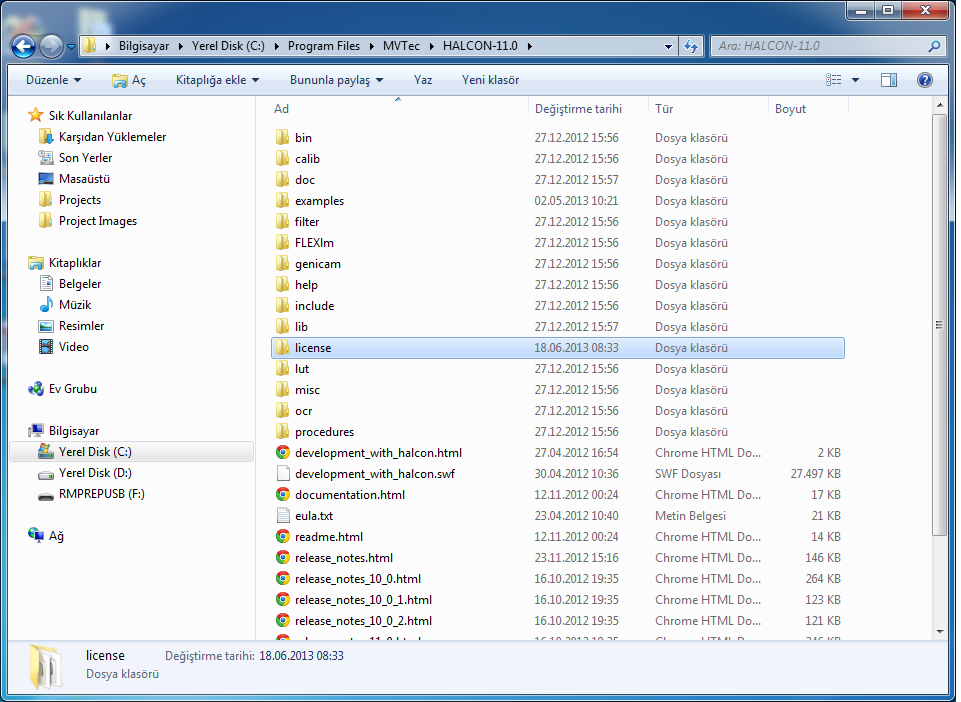The height and width of the screenshot is (702, 961).
Task: Open the Bununla paylaş menu
Action: [x=336, y=80]
